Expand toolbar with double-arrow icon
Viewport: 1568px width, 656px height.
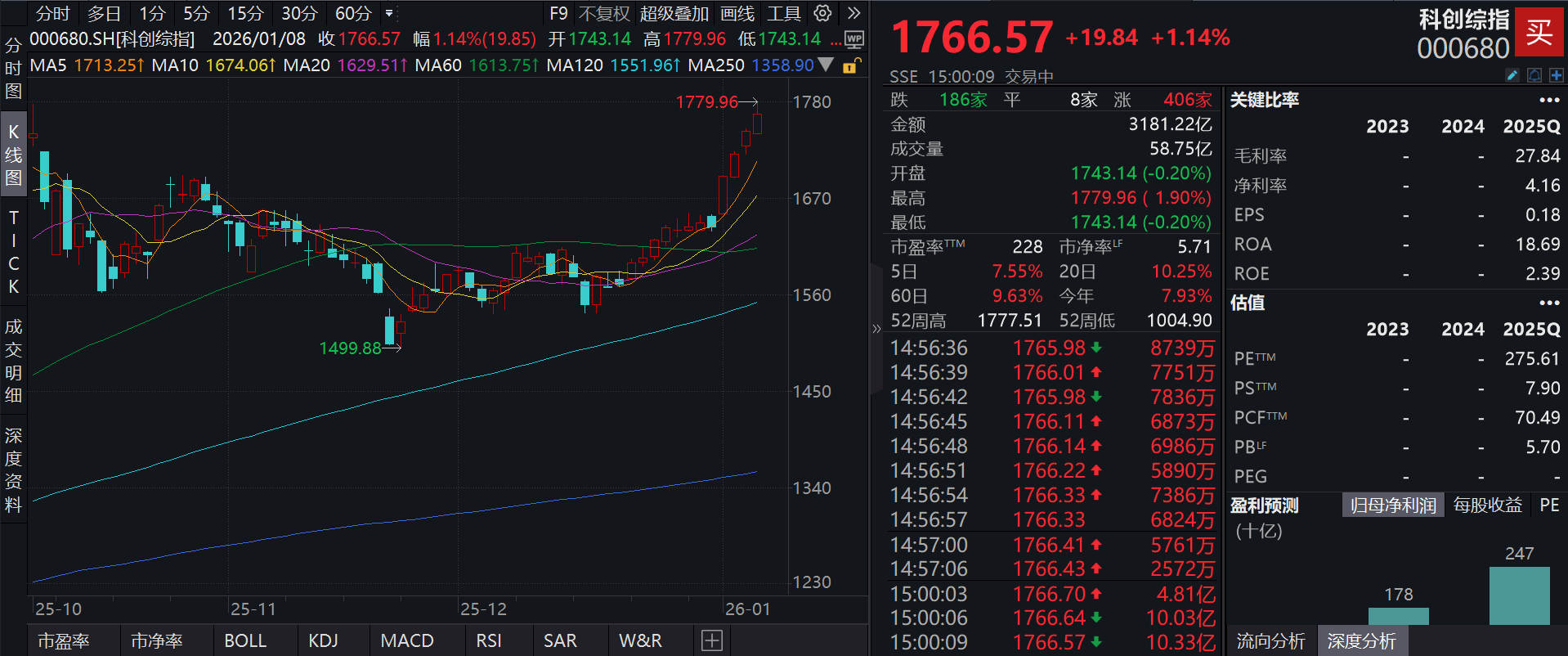[853, 13]
